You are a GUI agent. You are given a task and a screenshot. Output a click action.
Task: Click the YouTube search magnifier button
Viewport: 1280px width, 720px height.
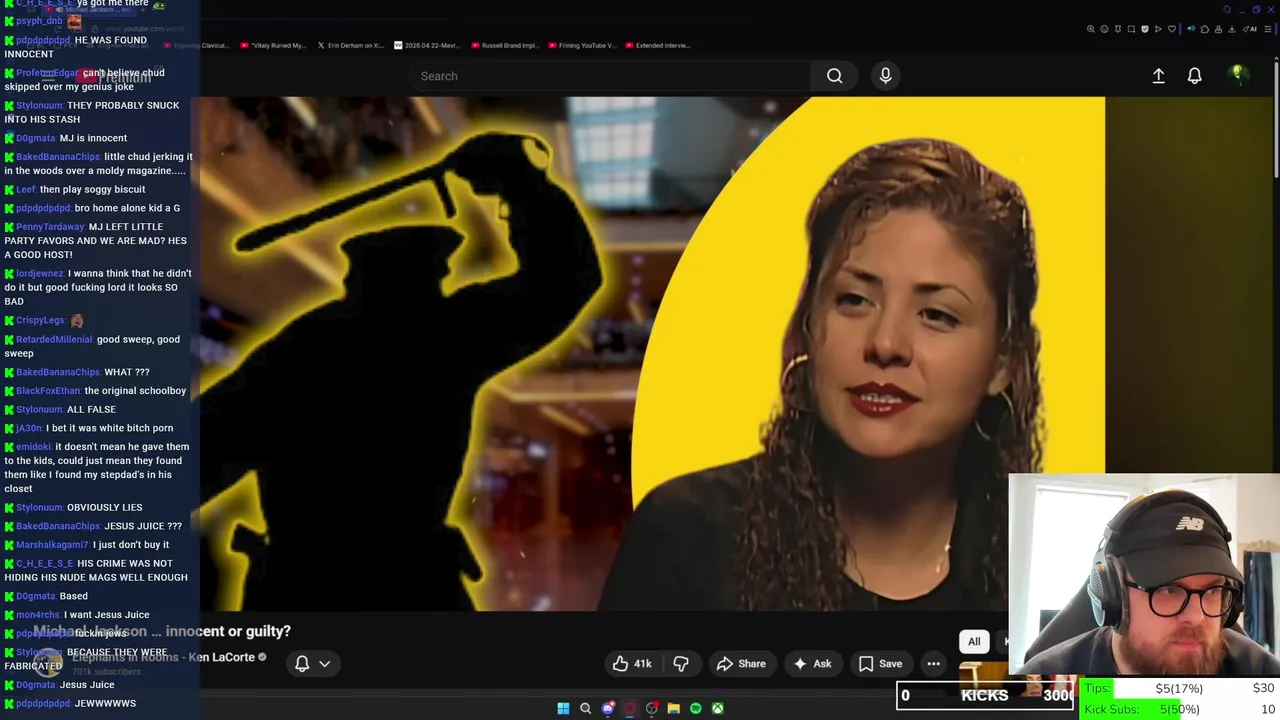click(834, 76)
